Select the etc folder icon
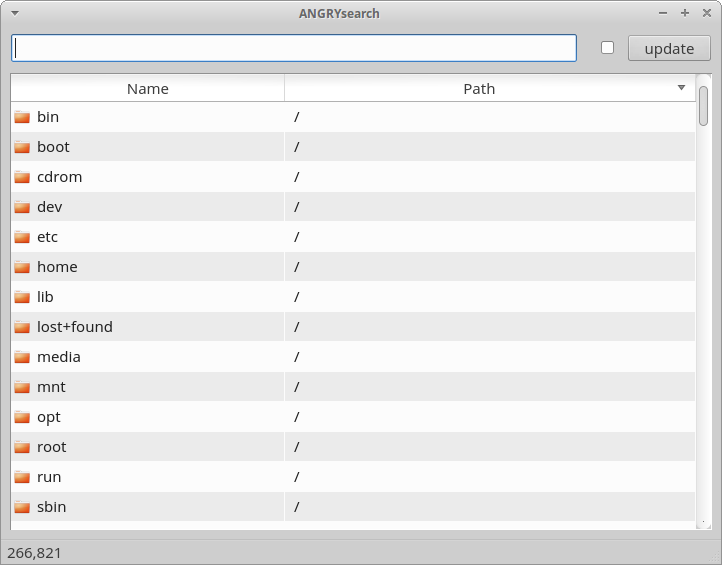Screen dimensions: 722x565 pyautogui.click(x=22, y=237)
